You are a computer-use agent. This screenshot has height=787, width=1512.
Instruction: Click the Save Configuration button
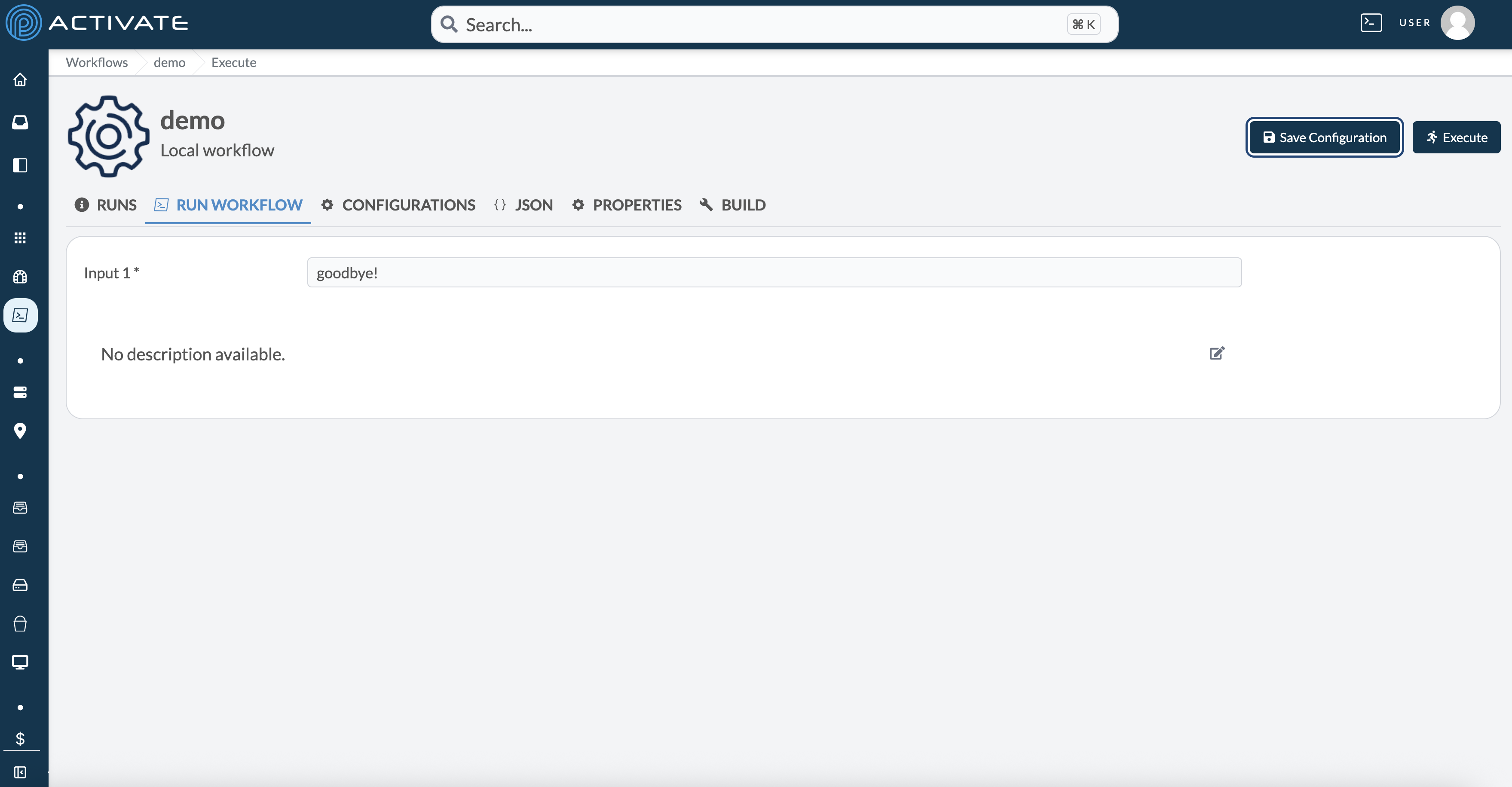[x=1324, y=137]
